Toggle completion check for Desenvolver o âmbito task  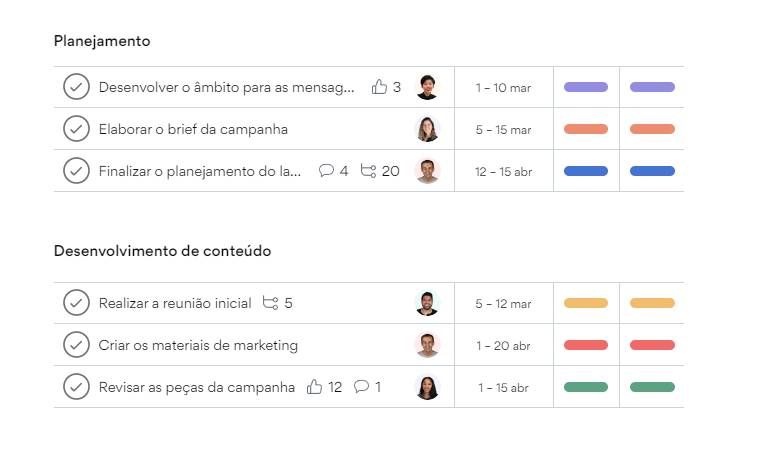[x=76, y=87]
